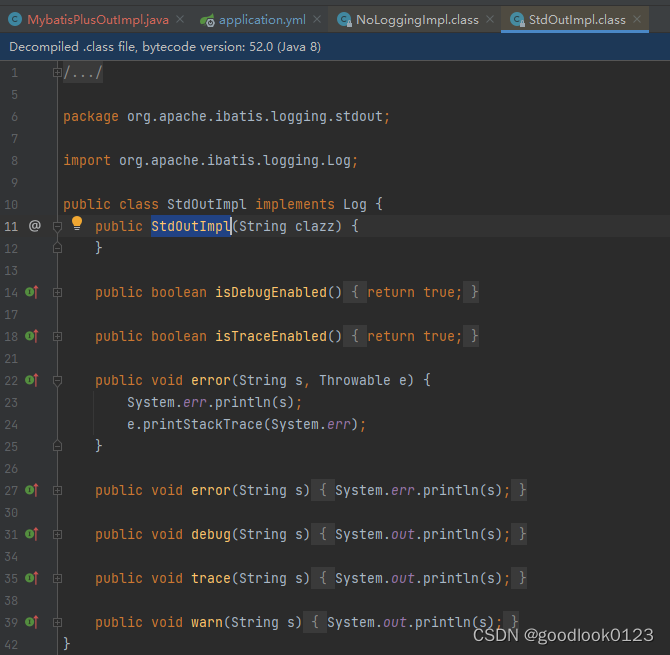670x655 pixels.
Task: Click the Log interface after implements
Action: coord(355,204)
